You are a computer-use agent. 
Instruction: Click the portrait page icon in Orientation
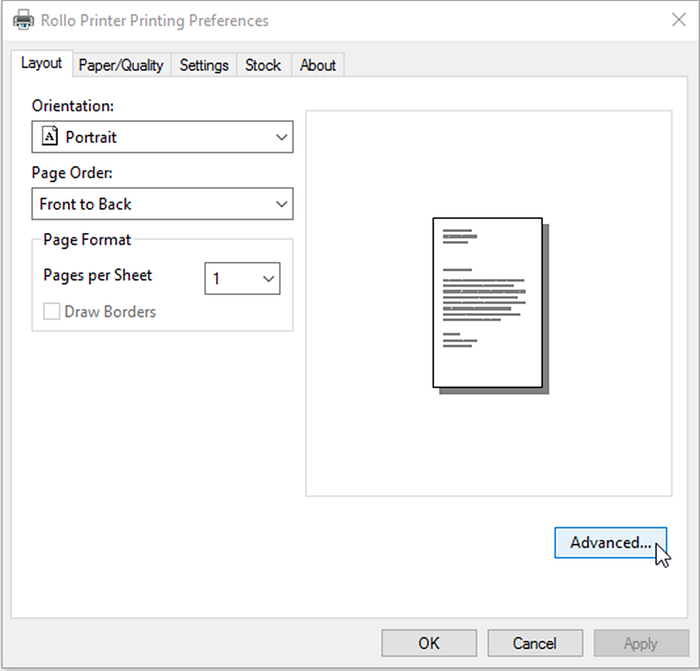point(50,136)
